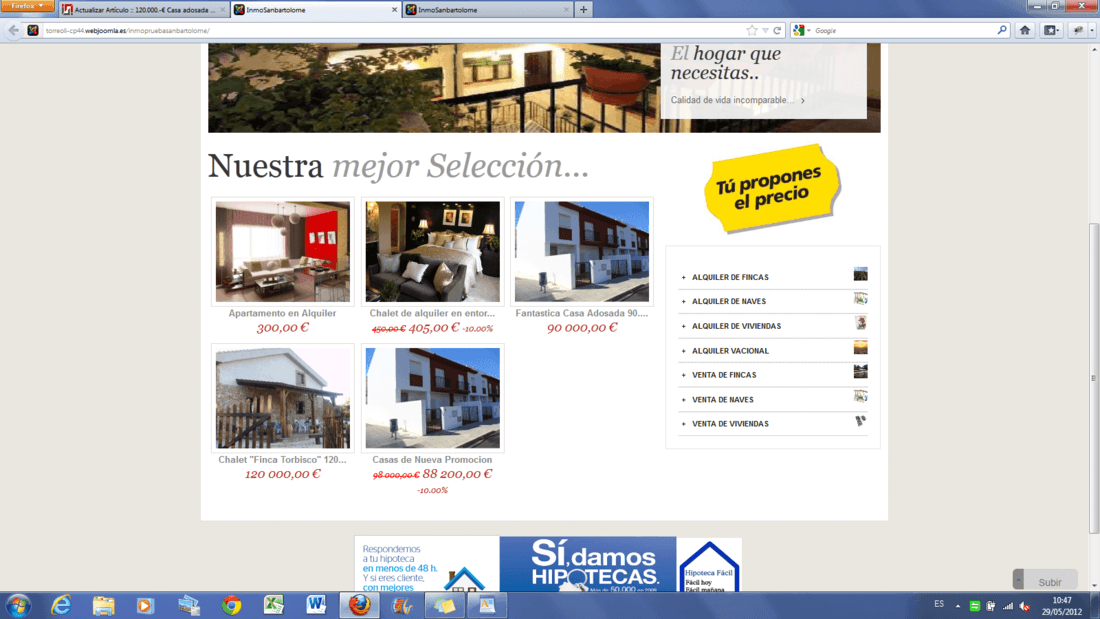Open Windows Explorer folder from taskbar
The height and width of the screenshot is (619, 1100).
coord(103,605)
